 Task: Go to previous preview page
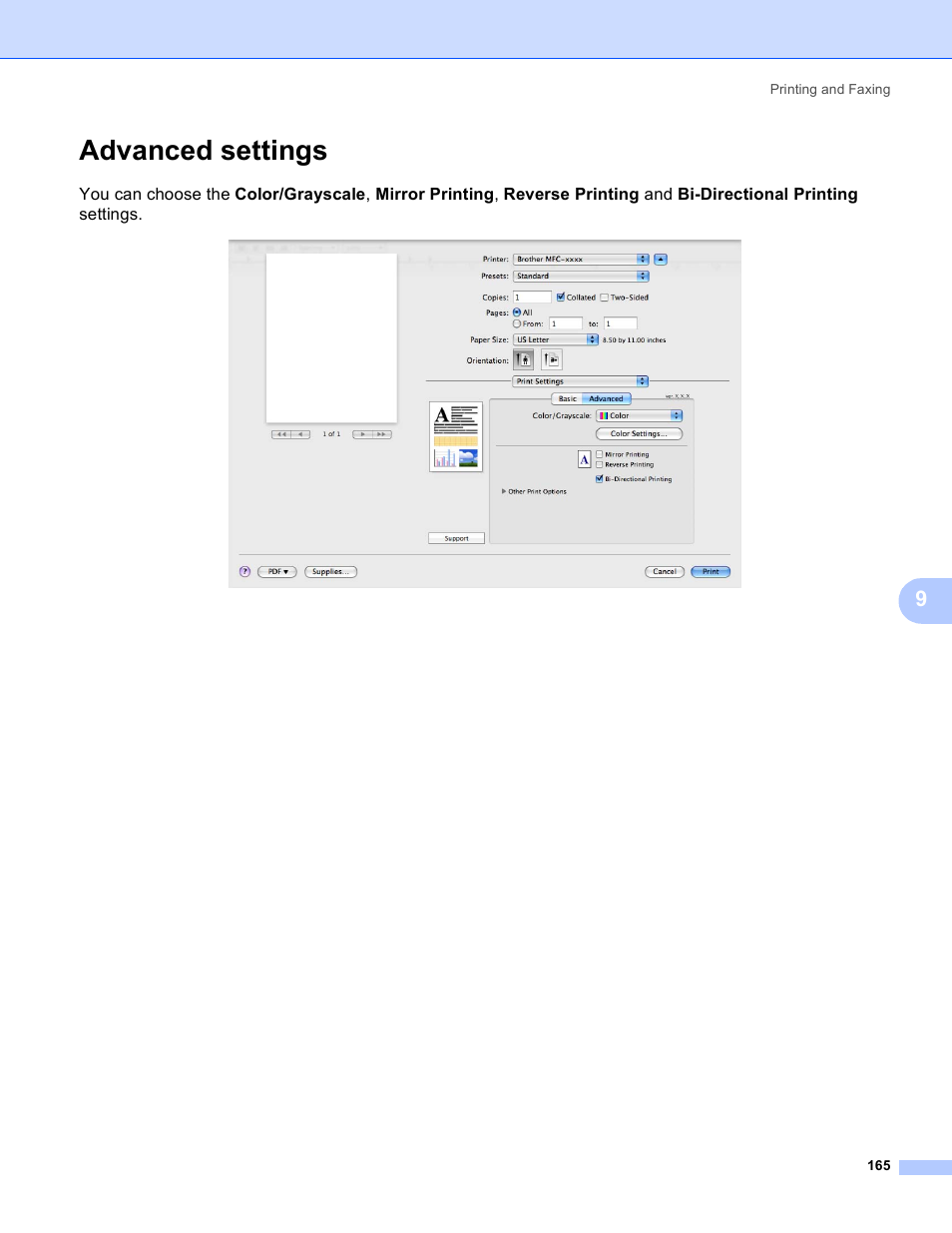click(301, 434)
